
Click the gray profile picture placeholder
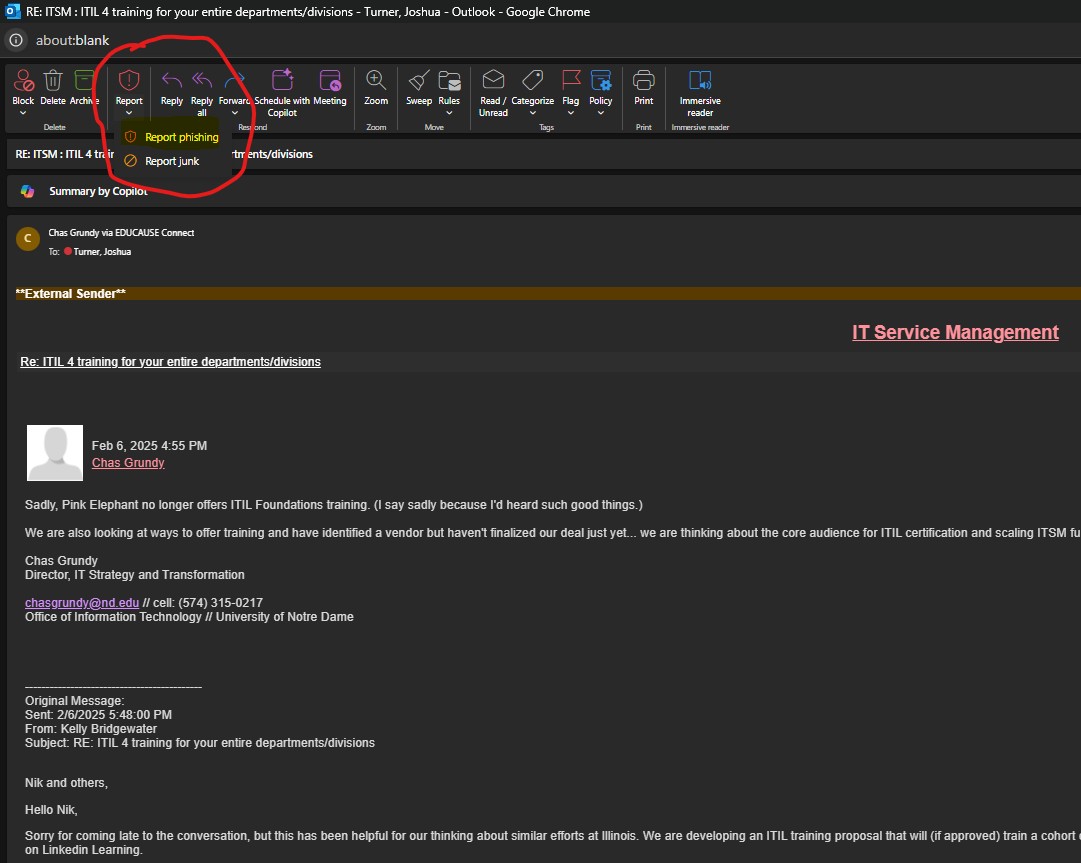(x=54, y=453)
